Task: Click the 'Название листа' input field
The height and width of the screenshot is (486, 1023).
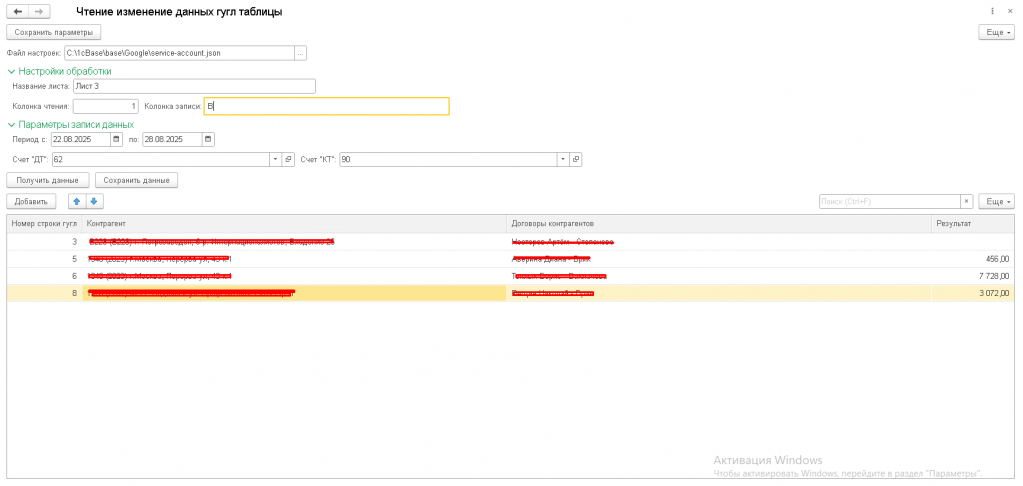Action: [200, 86]
